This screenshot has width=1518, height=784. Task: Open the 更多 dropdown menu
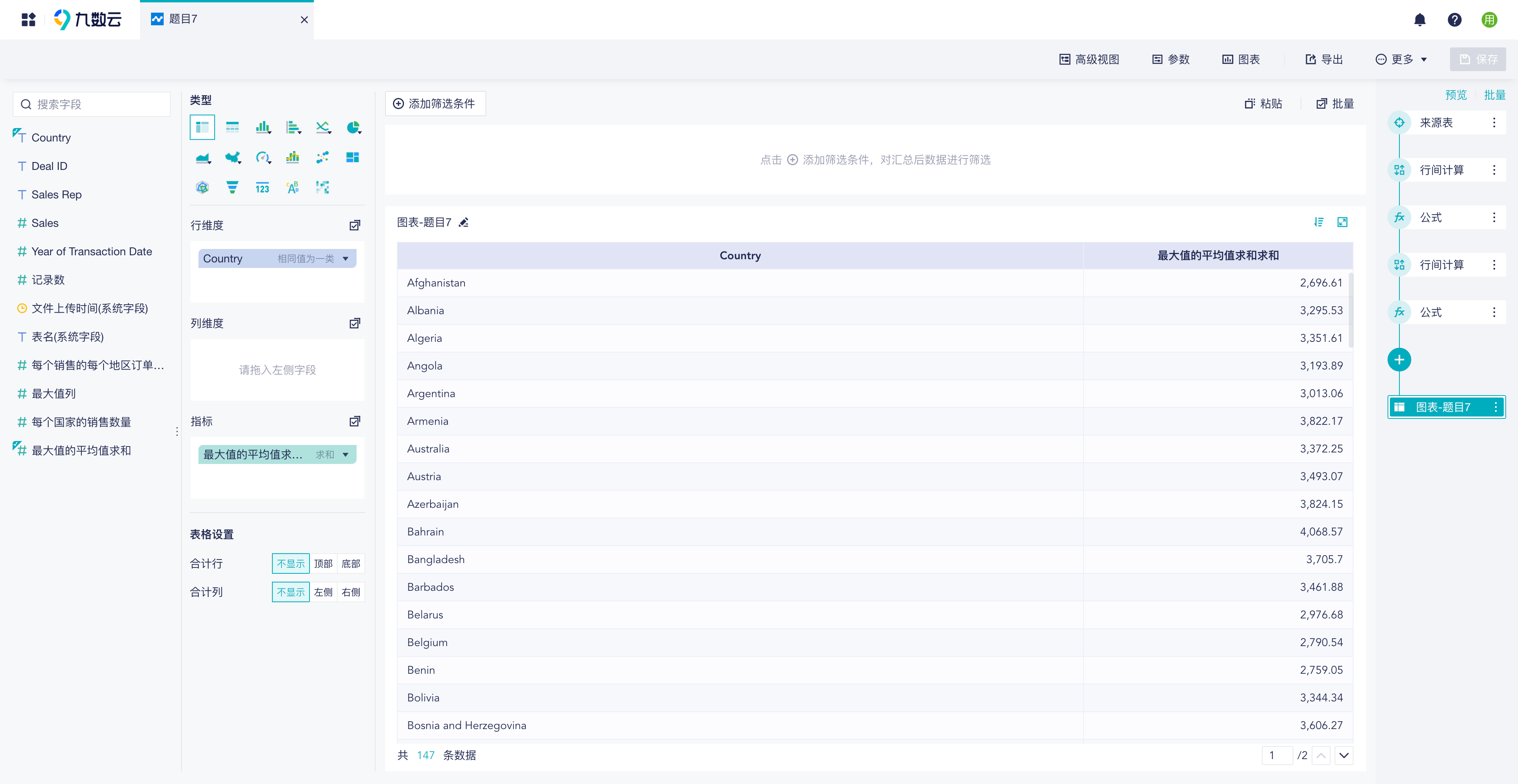click(1401, 60)
